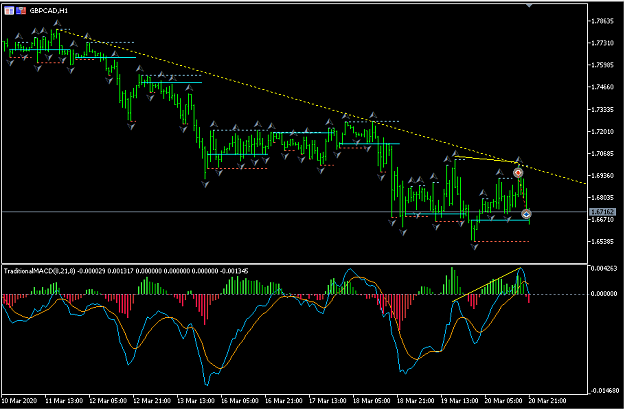Click the 12 Mar 05:00 time label
This screenshot has width=625, height=410.
pyautogui.click(x=108, y=400)
